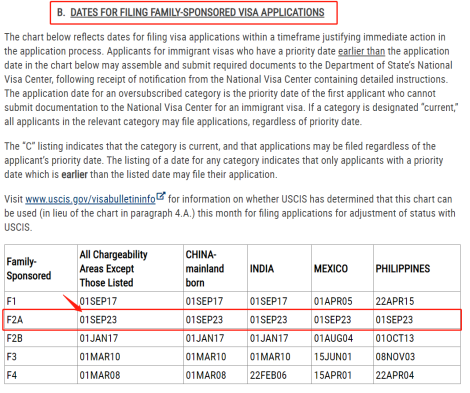470x393 pixels.
Task: Click F2A All Chargeability date 01SEP23
Action: click(98, 320)
